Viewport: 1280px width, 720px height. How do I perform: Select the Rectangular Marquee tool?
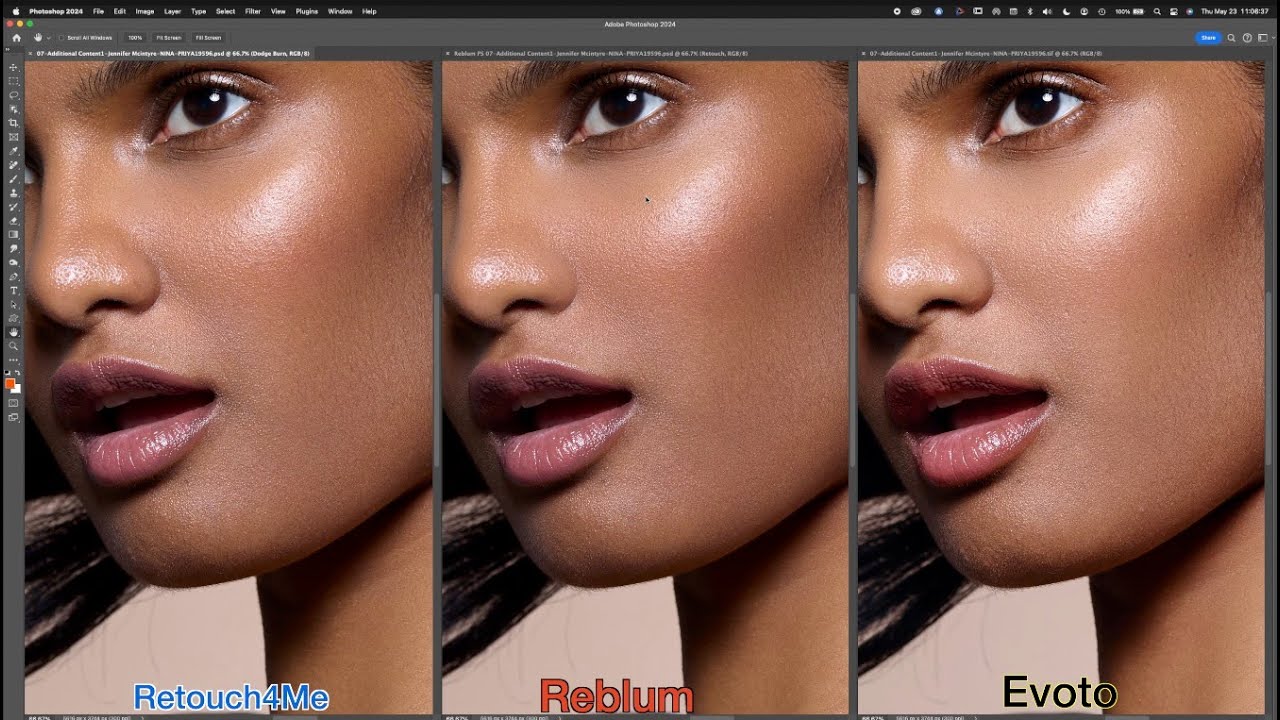pyautogui.click(x=13, y=81)
